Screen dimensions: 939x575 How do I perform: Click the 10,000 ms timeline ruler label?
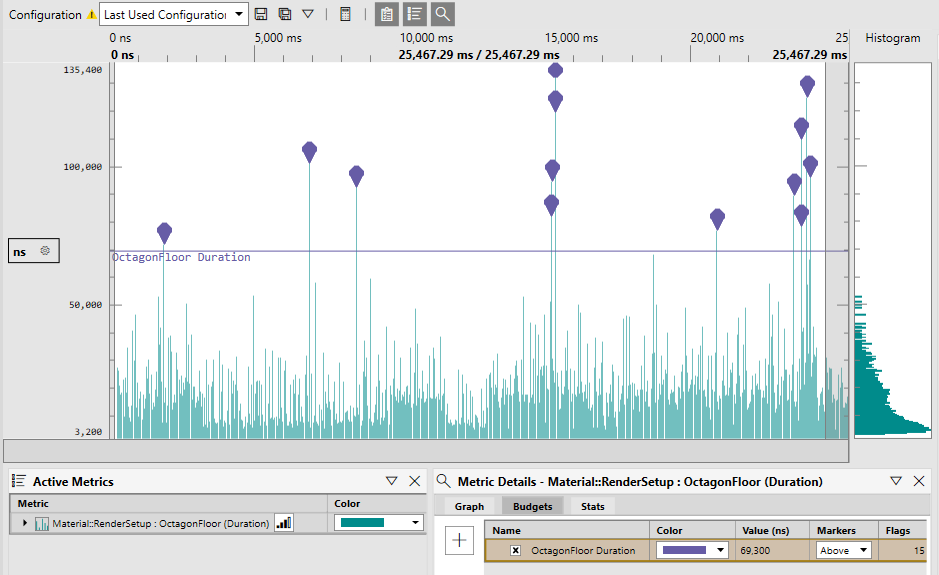point(426,38)
